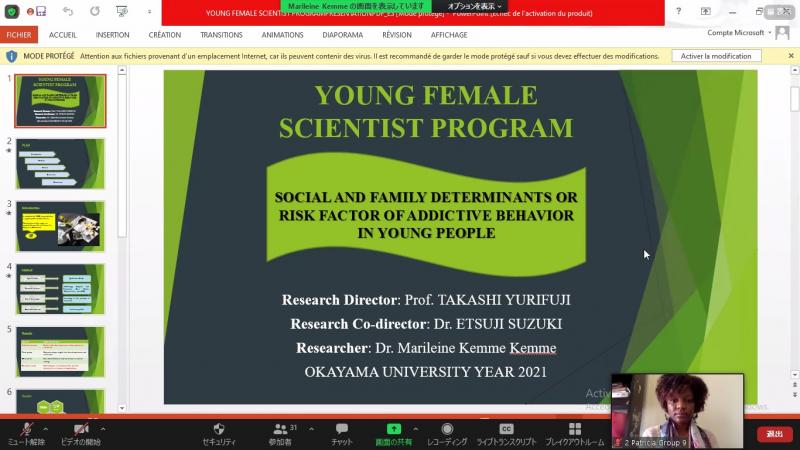Click the green Marileine Kemme screen sharing banner
Screen dimensions: 800x450
(356, 6)
